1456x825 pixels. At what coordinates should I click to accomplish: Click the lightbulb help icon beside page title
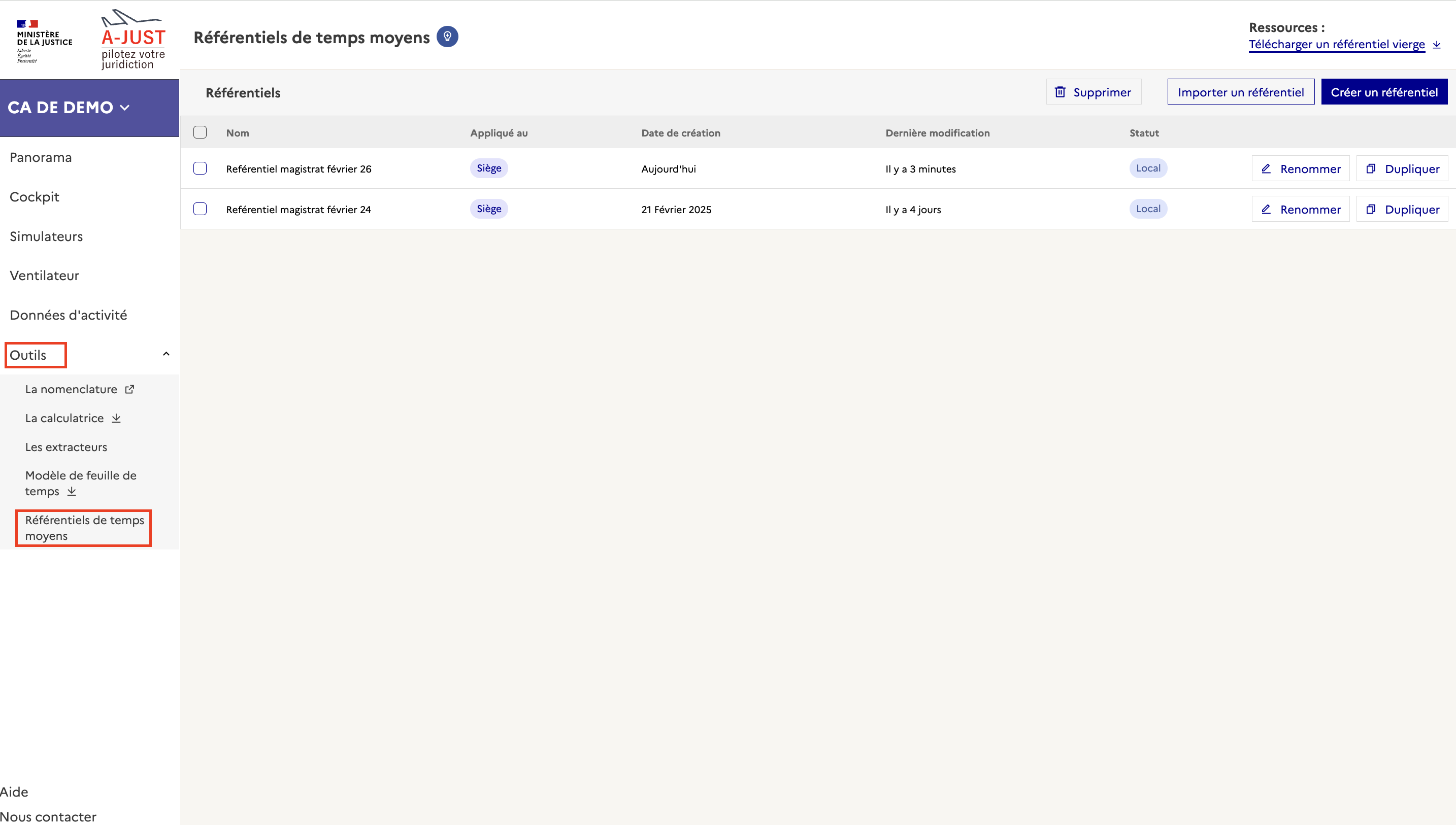coord(447,37)
